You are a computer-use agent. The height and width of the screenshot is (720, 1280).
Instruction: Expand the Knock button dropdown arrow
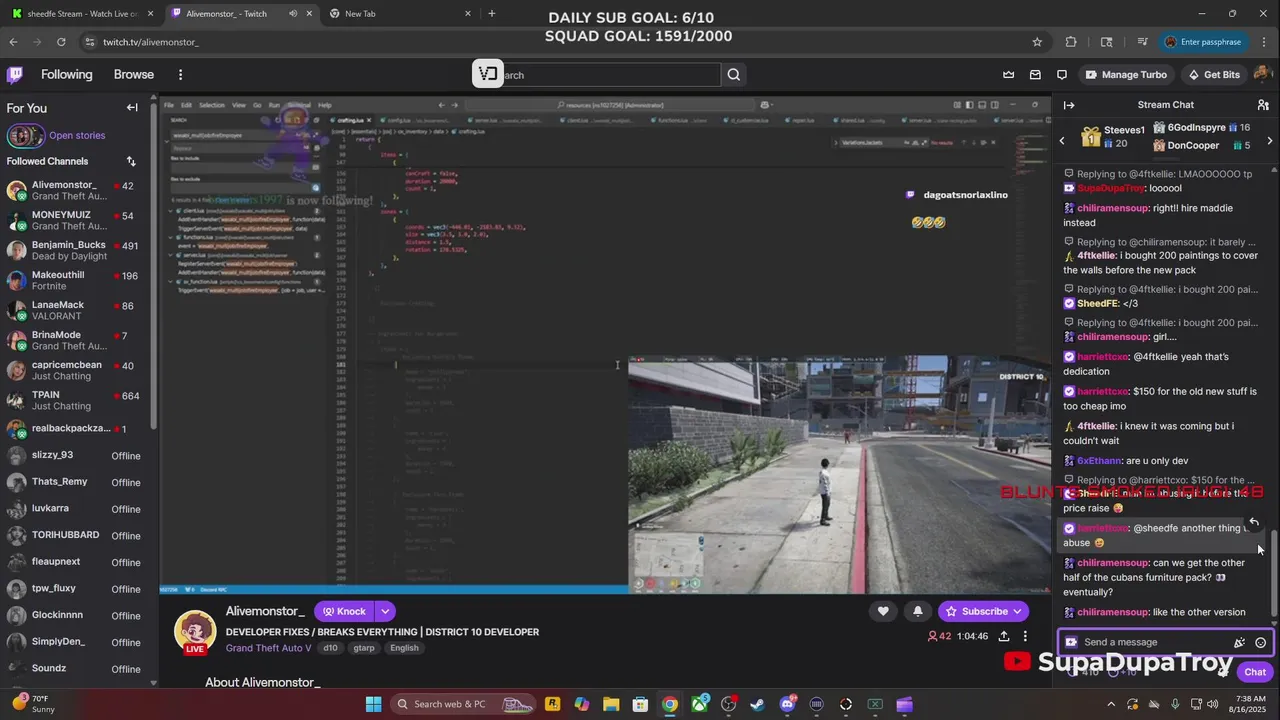(x=385, y=611)
